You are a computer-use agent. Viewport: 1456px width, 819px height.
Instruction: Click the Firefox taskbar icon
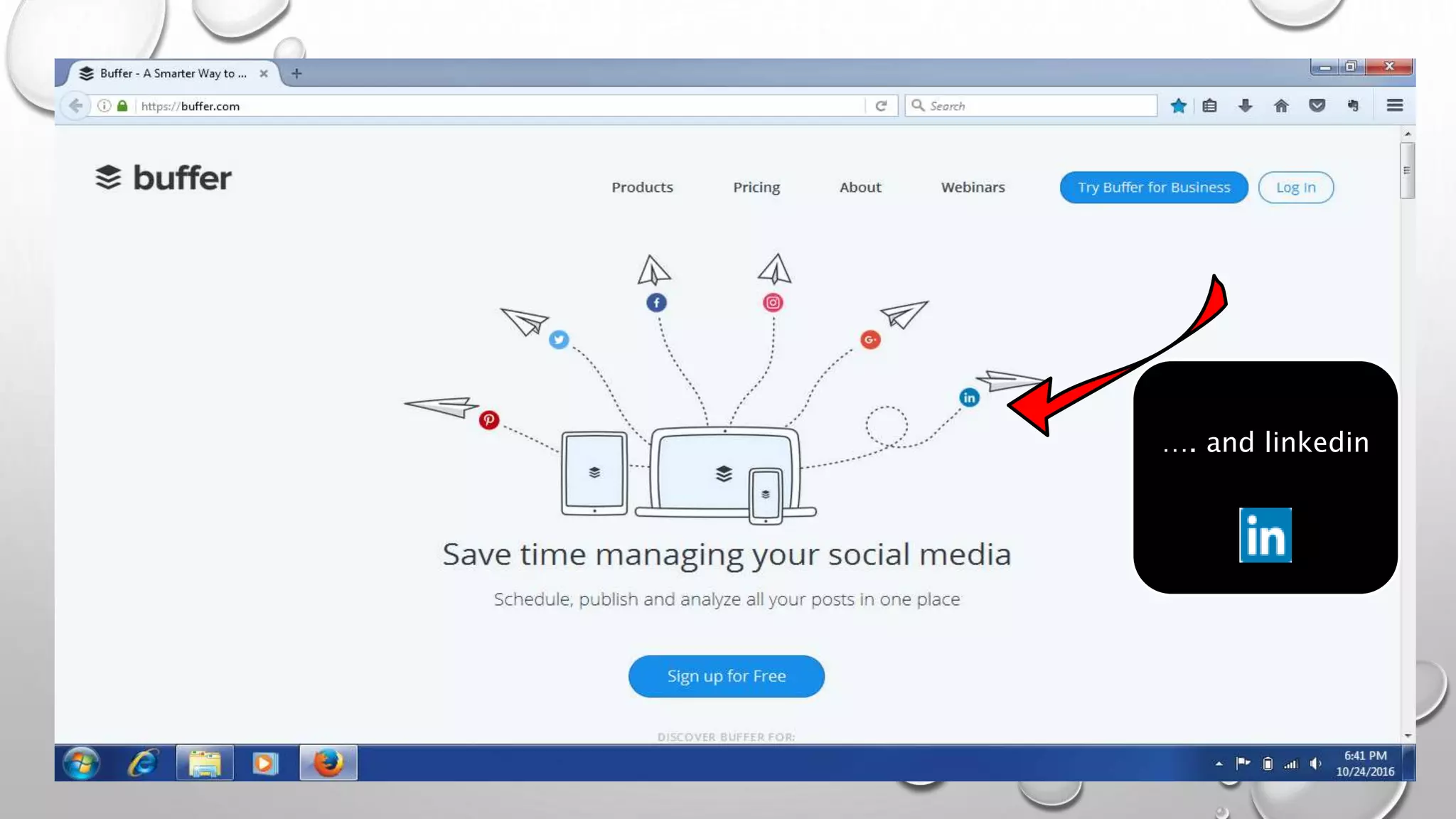[328, 764]
